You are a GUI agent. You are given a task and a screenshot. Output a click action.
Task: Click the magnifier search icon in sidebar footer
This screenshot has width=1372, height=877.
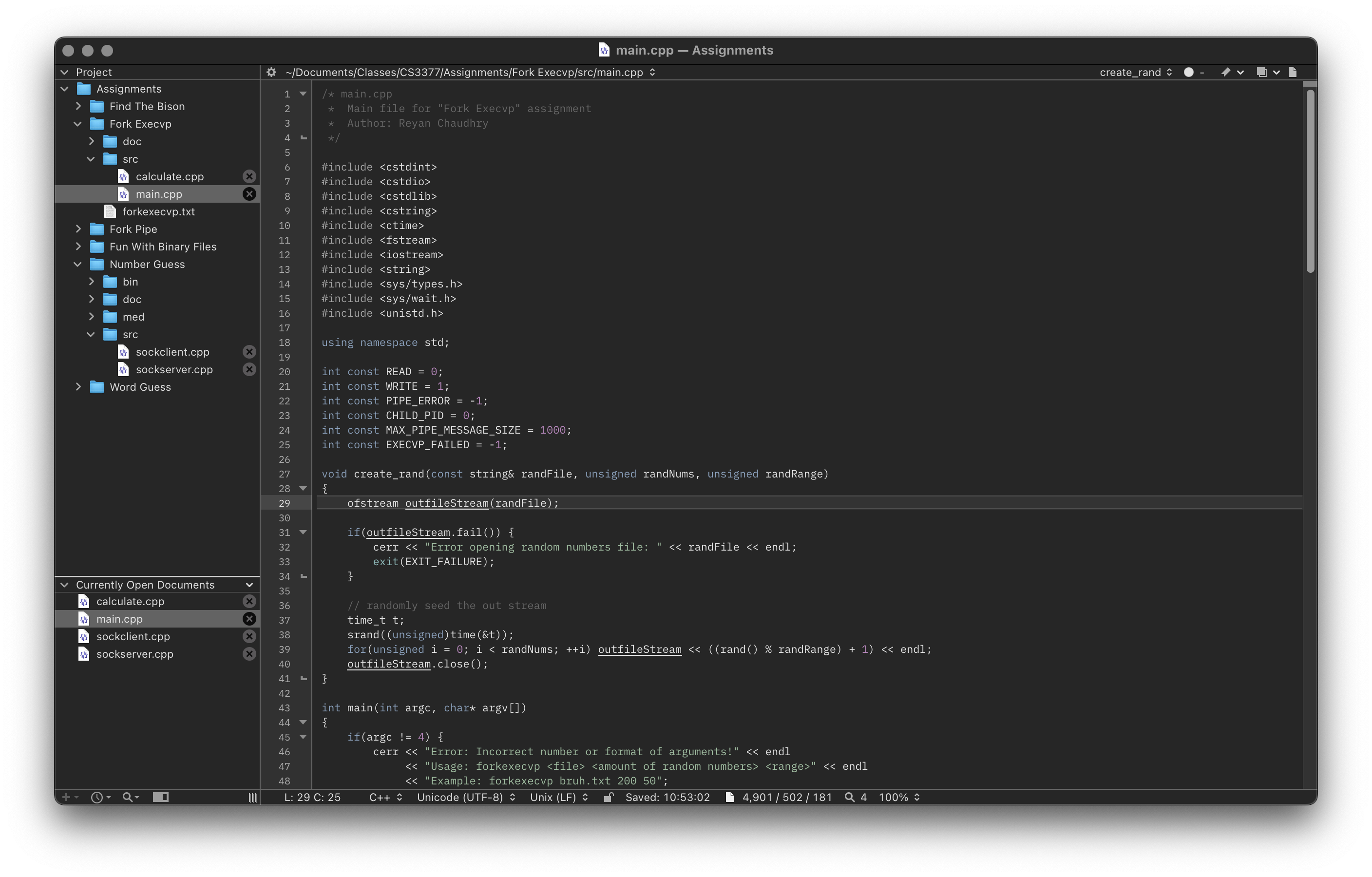128,797
